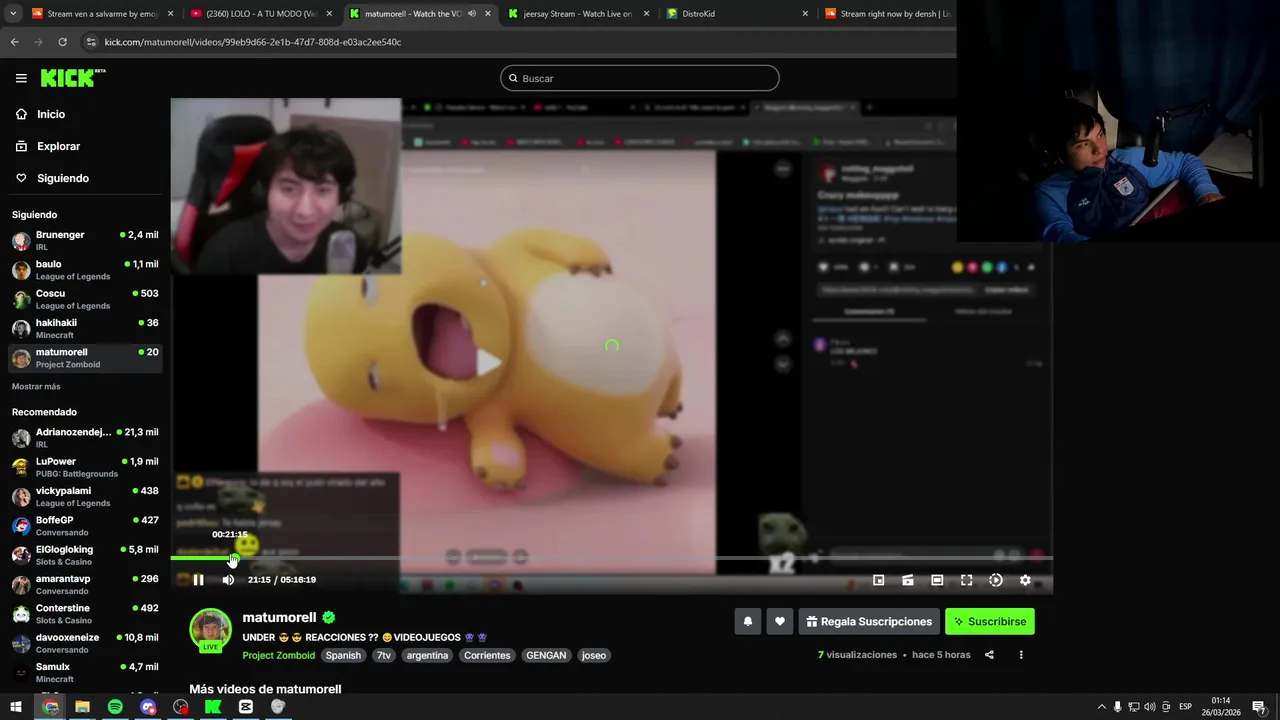The height and width of the screenshot is (720, 1280).
Task: Select amarantavp recommended channel
Action: click(85, 584)
